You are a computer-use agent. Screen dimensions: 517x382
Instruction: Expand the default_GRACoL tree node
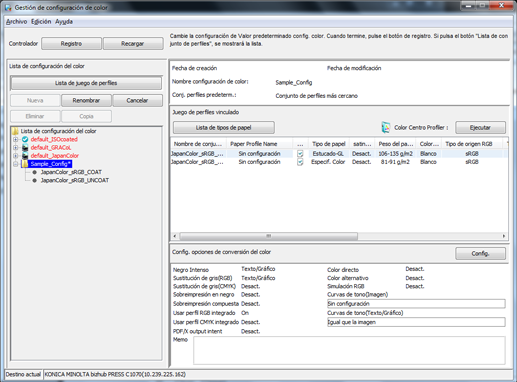click(16, 147)
